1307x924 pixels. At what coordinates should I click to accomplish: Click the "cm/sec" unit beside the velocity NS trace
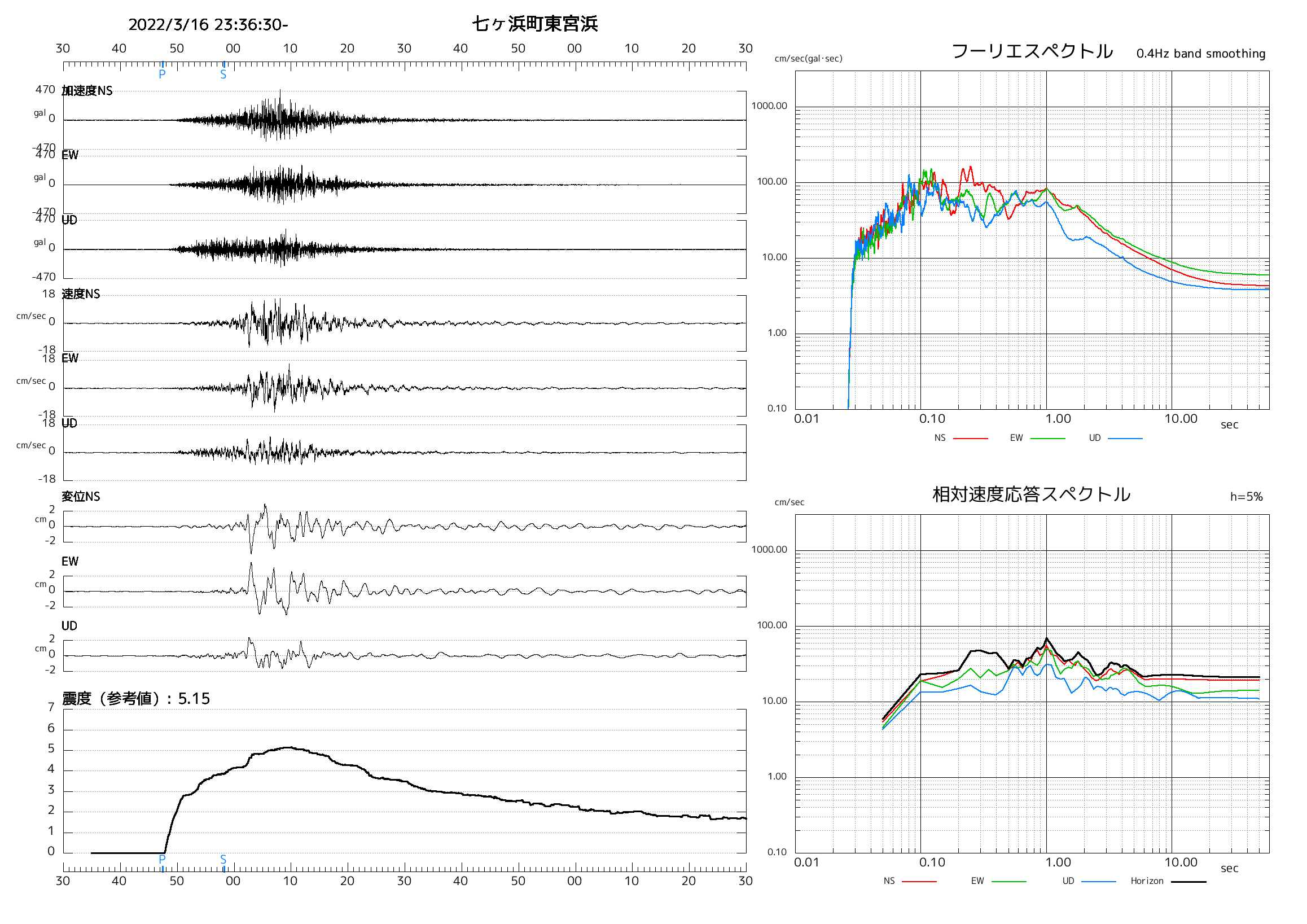click(30, 316)
